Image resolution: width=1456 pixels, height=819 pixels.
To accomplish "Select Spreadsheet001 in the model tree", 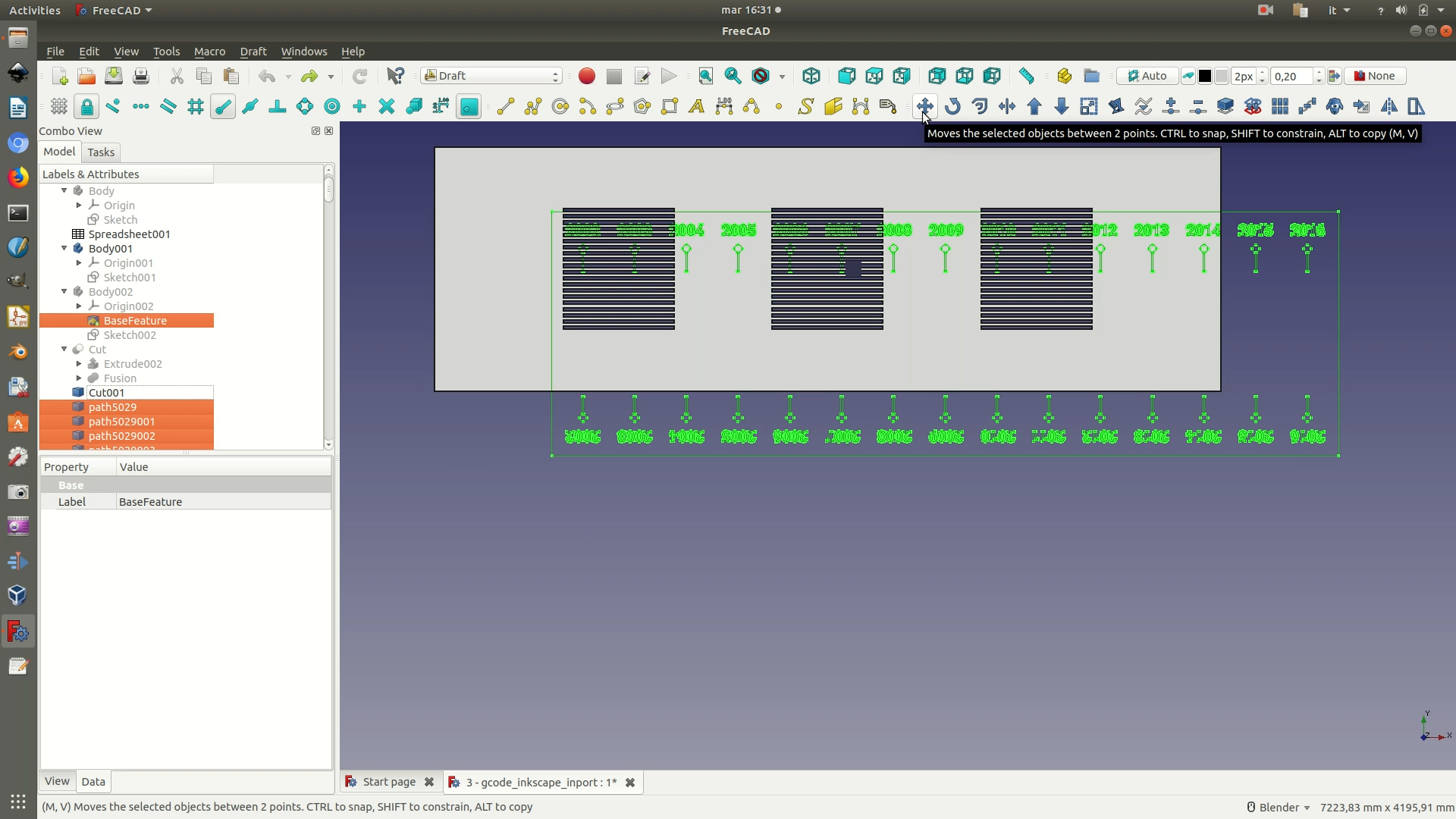I will pos(129,234).
